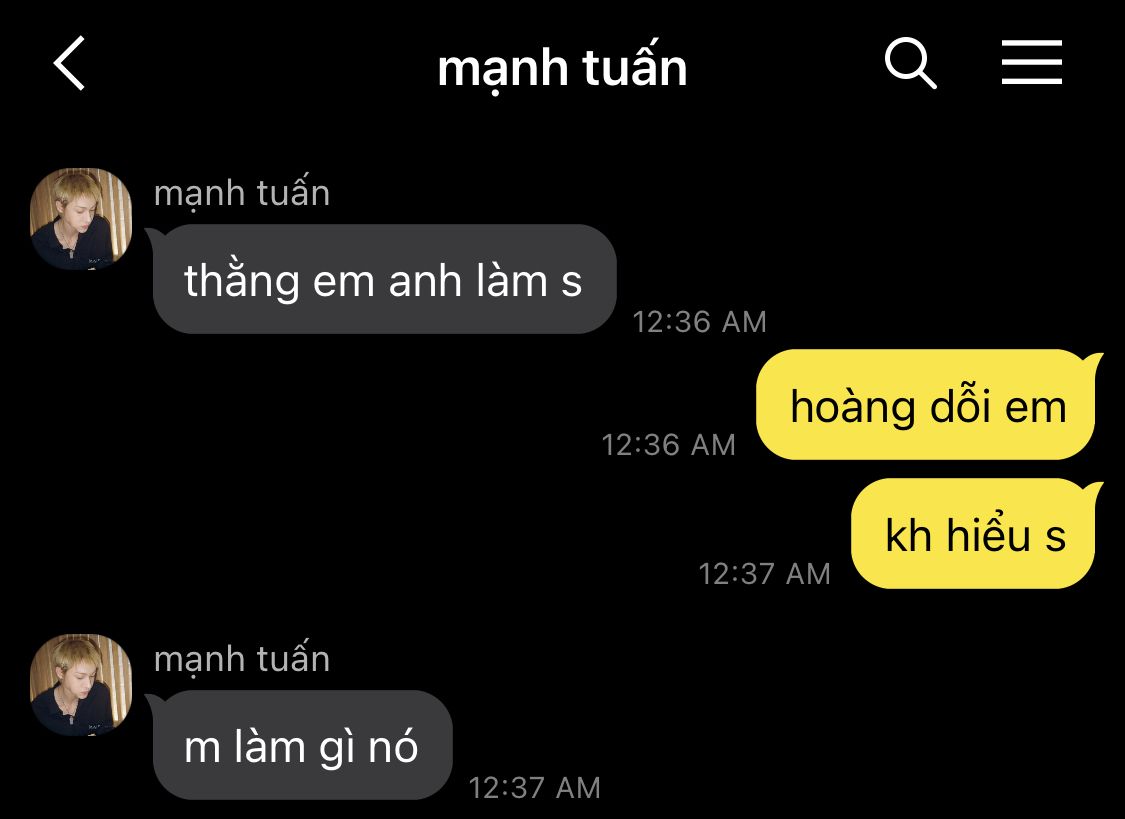This screenshot has width=1125, height=819.
Task: Tap 12:37 AM timestamp beside 'kh hiểu s'
Action: [x=765, y=574]
